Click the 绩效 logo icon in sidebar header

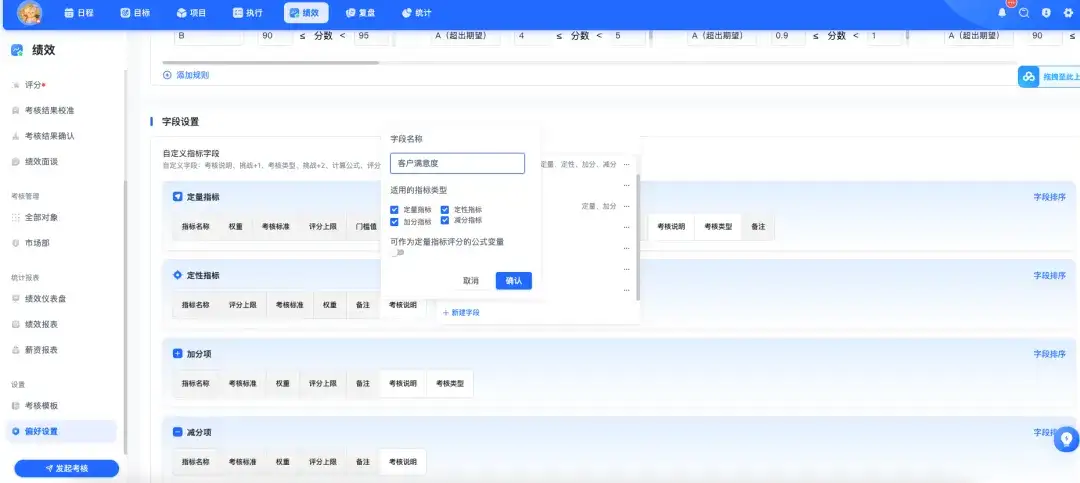pos(17,50)
